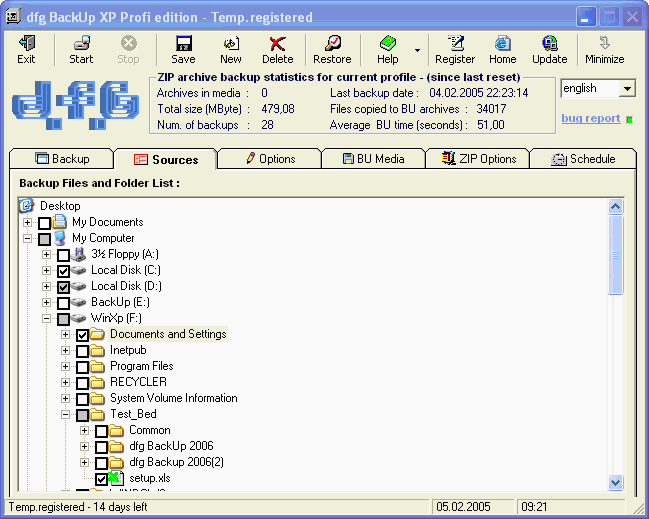Select the System Volume Information label

click(174, 398)
